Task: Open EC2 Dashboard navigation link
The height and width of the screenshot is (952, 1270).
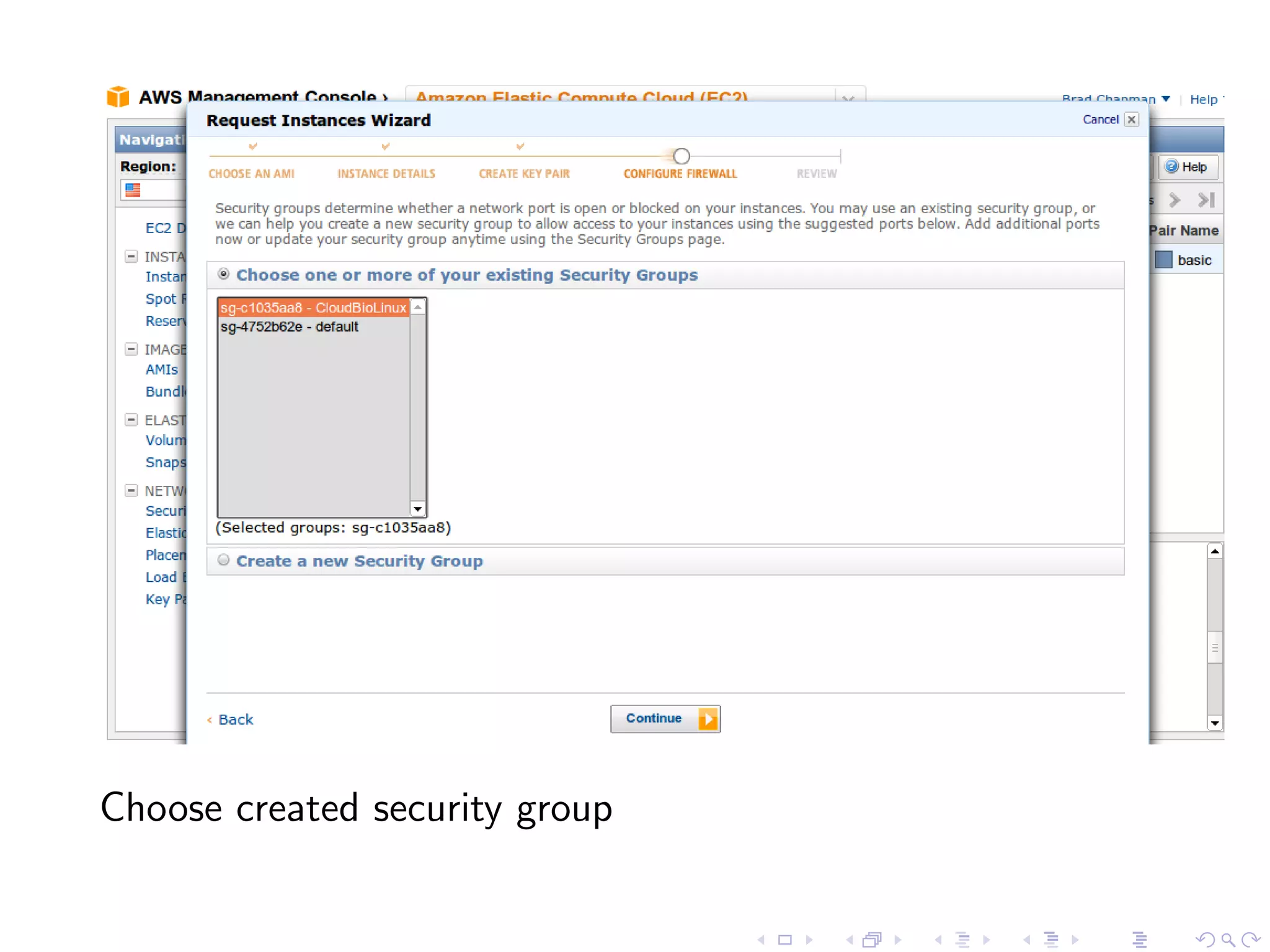Action: 166,228
